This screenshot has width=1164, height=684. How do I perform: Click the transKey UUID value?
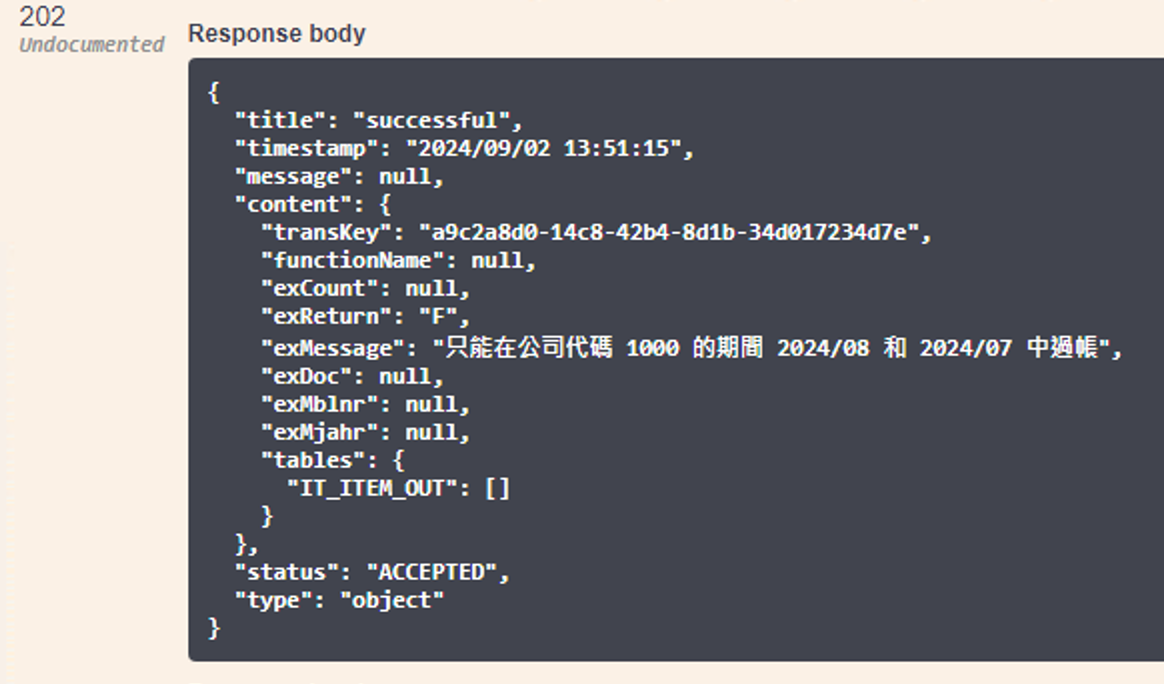pyautogui.click(x=674, y=233)
